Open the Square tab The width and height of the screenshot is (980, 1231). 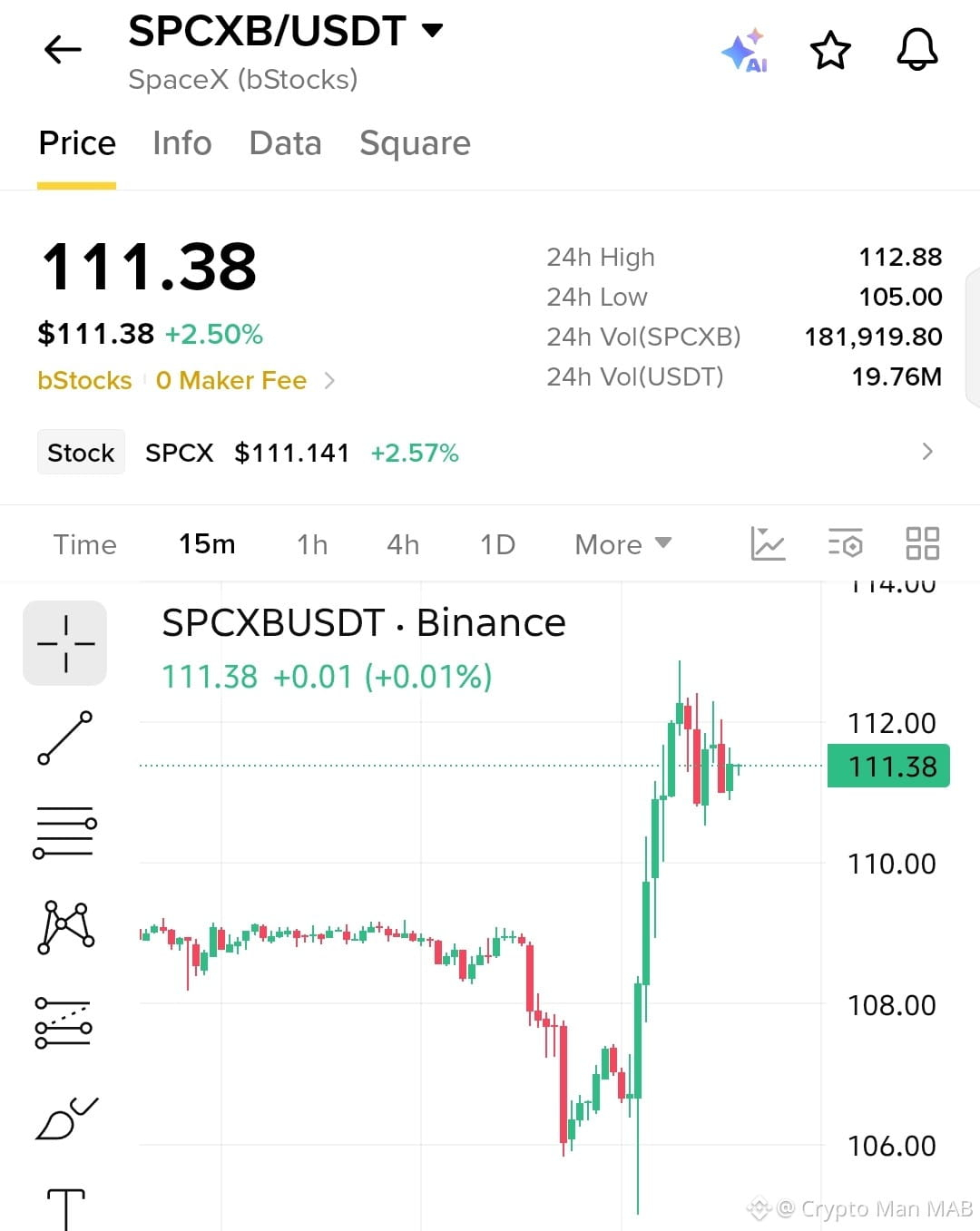click(415, 143)
